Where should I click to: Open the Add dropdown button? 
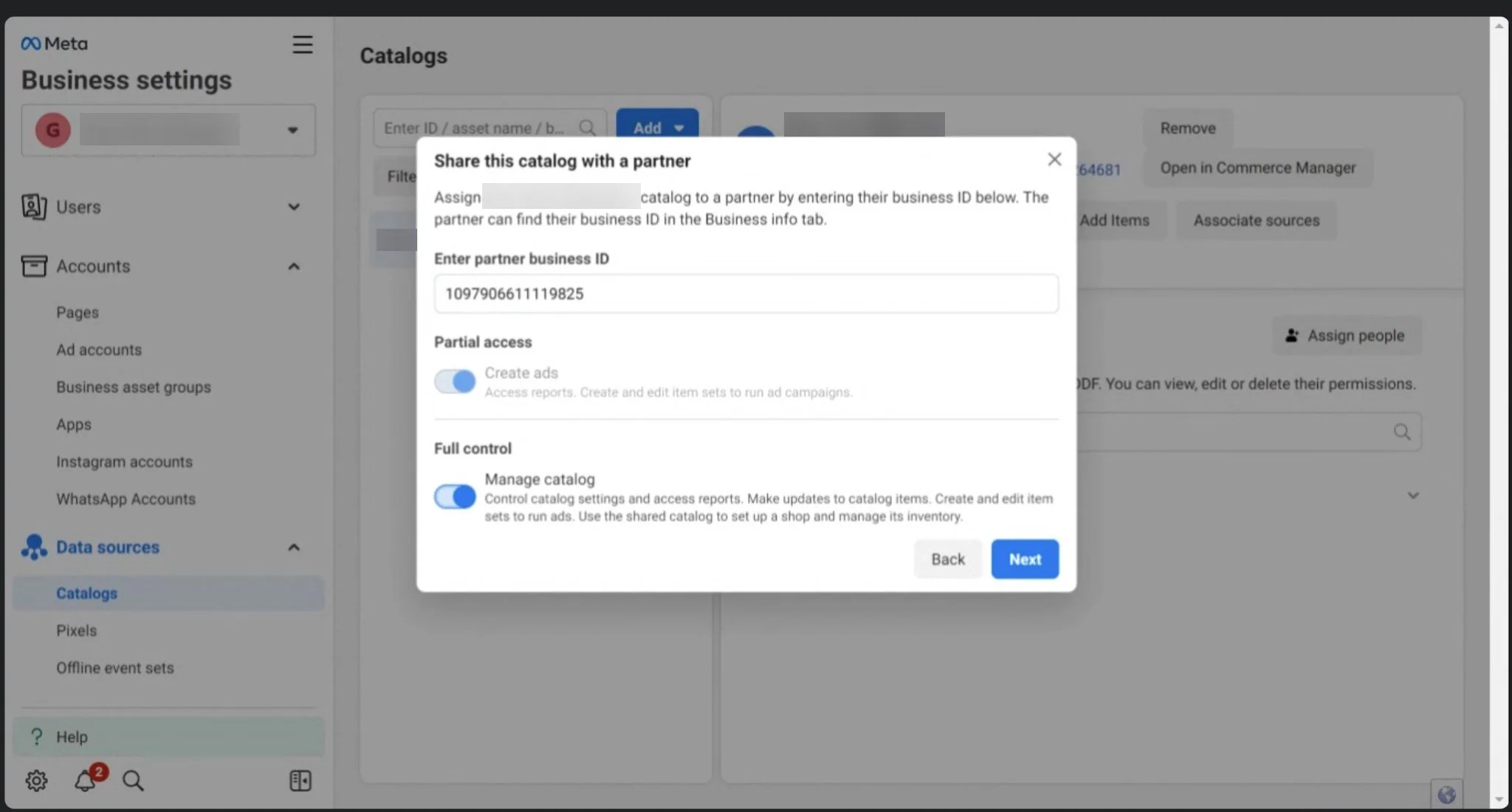pyautogui.click(x=657, y=128)
